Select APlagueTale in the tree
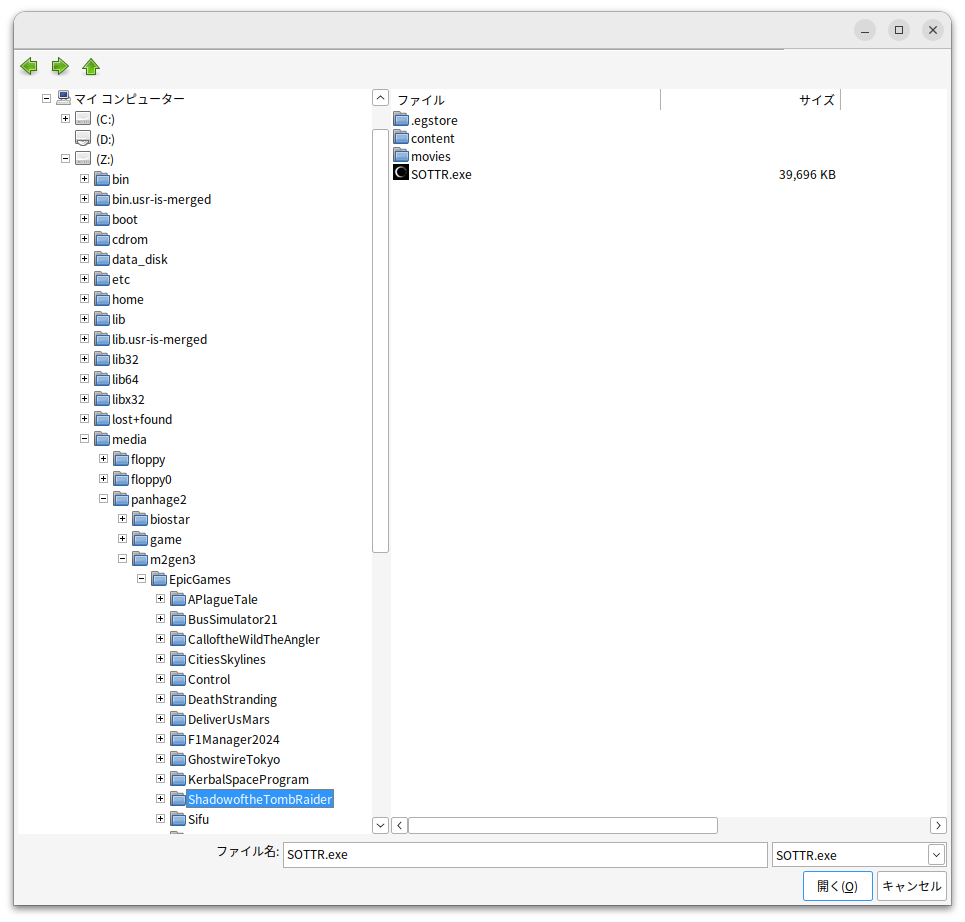This screenshot has height=922, width=965. (x=223, y=599)
